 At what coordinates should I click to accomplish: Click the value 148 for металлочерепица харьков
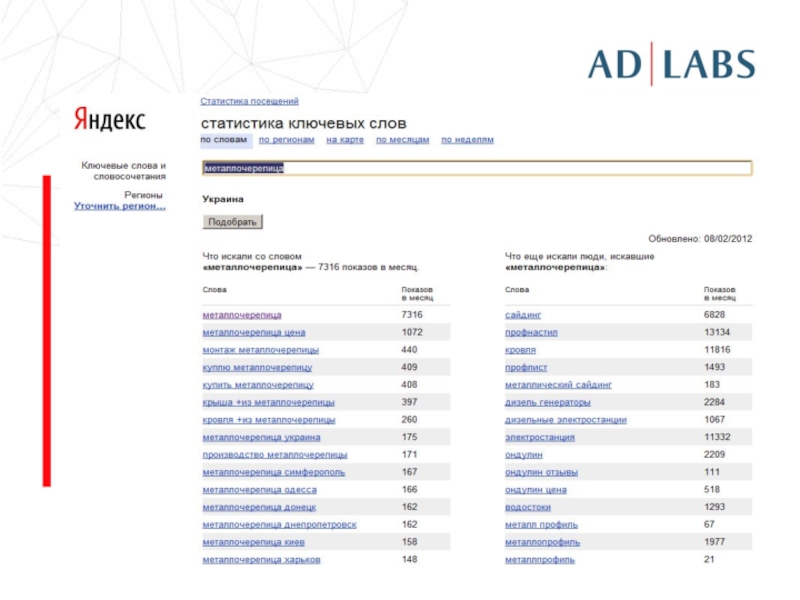(409, 559)
